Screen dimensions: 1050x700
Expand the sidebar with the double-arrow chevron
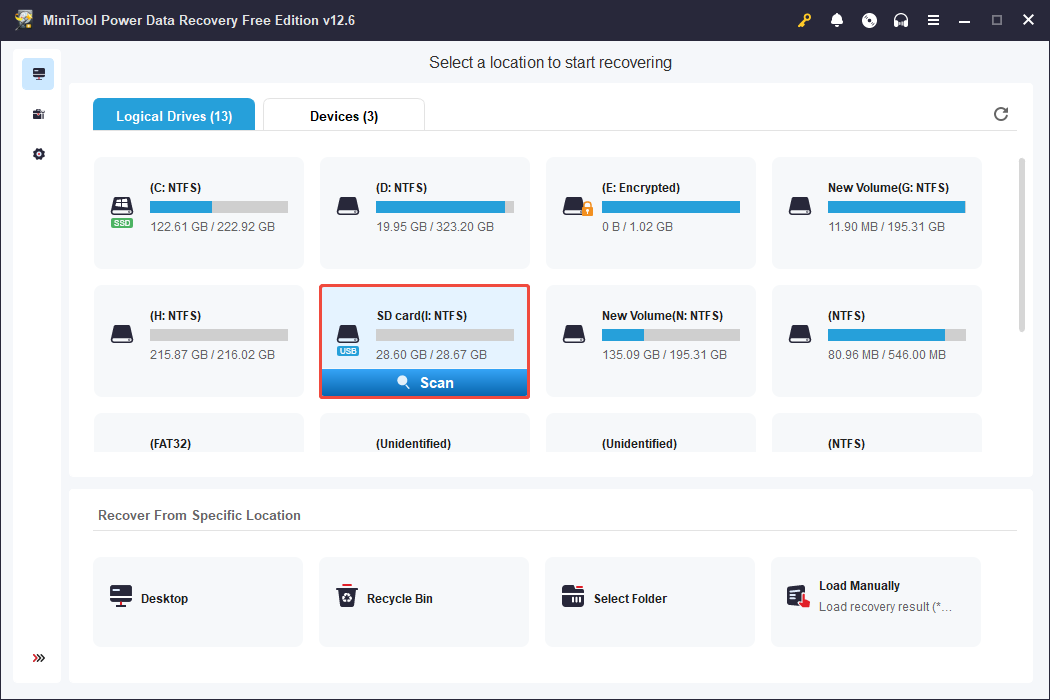click(x=38, y=658)
